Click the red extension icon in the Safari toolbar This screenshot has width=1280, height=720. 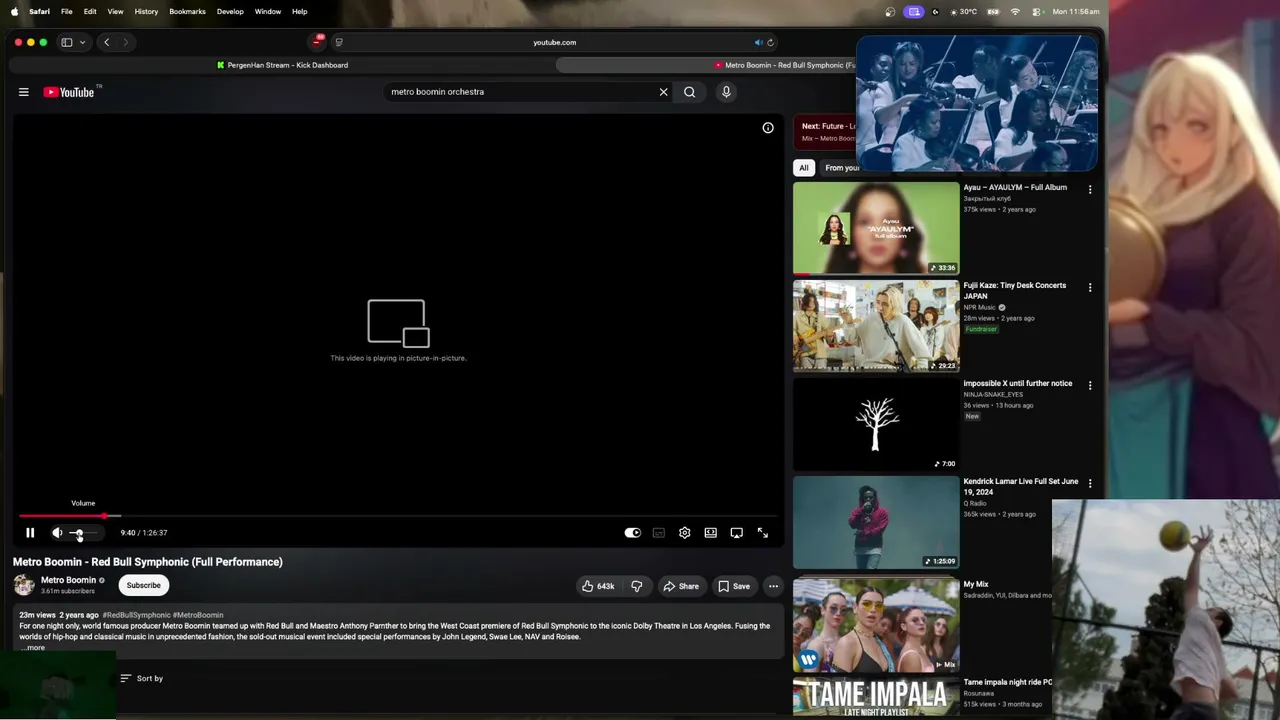(x=318, y=42)
